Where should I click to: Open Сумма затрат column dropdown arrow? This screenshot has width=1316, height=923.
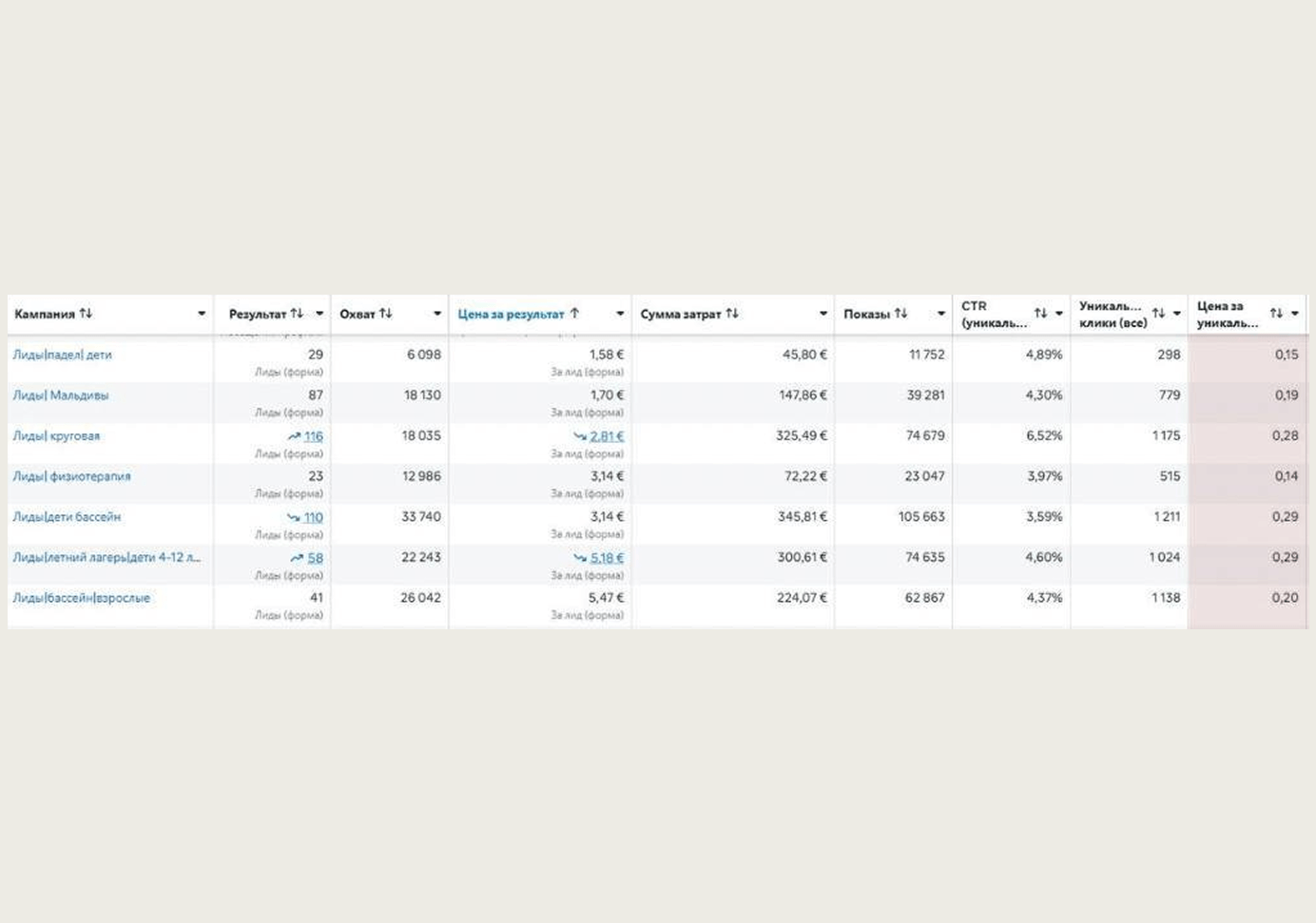(x=823, y=314)
